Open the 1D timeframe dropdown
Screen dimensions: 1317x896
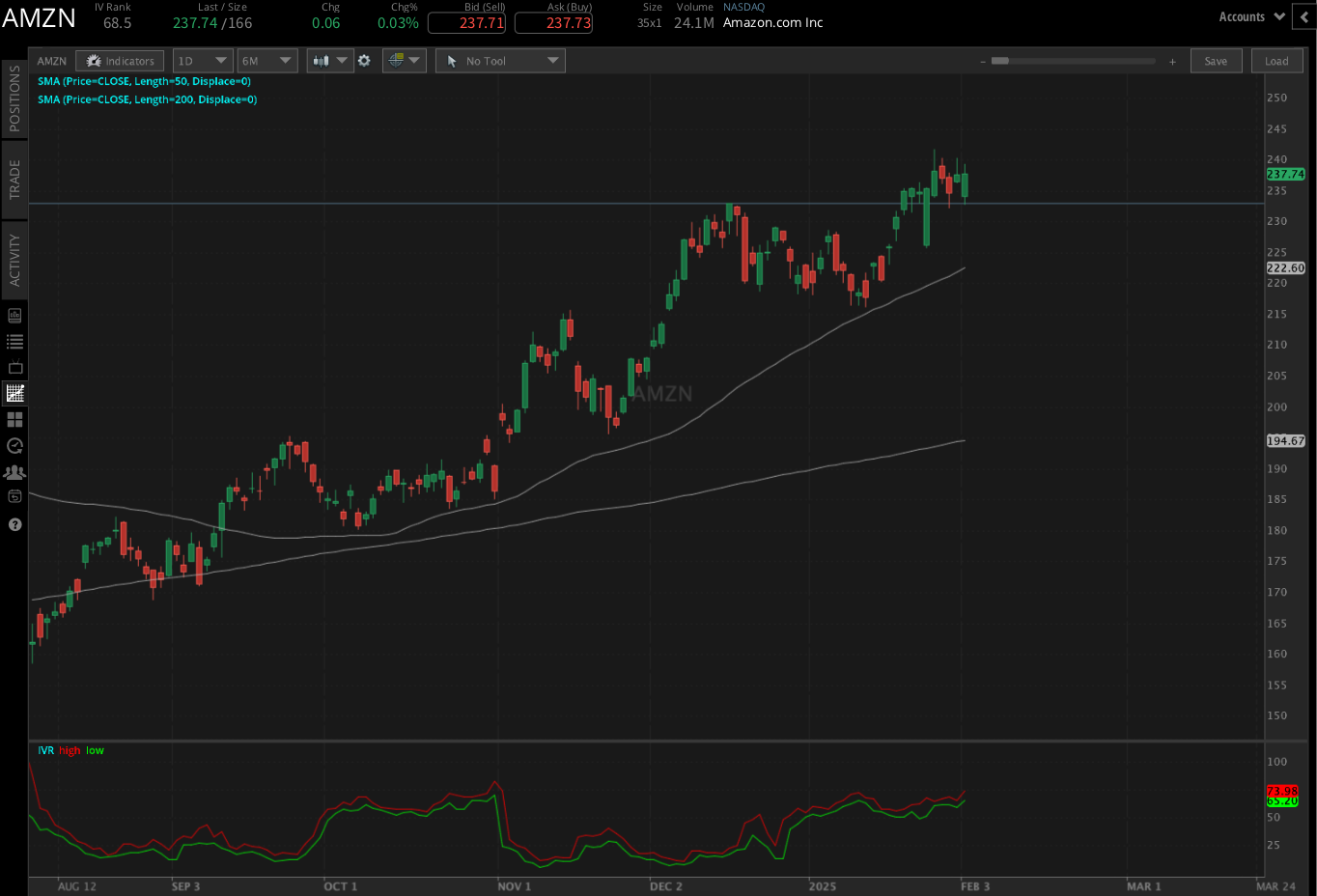click(203, 60)
